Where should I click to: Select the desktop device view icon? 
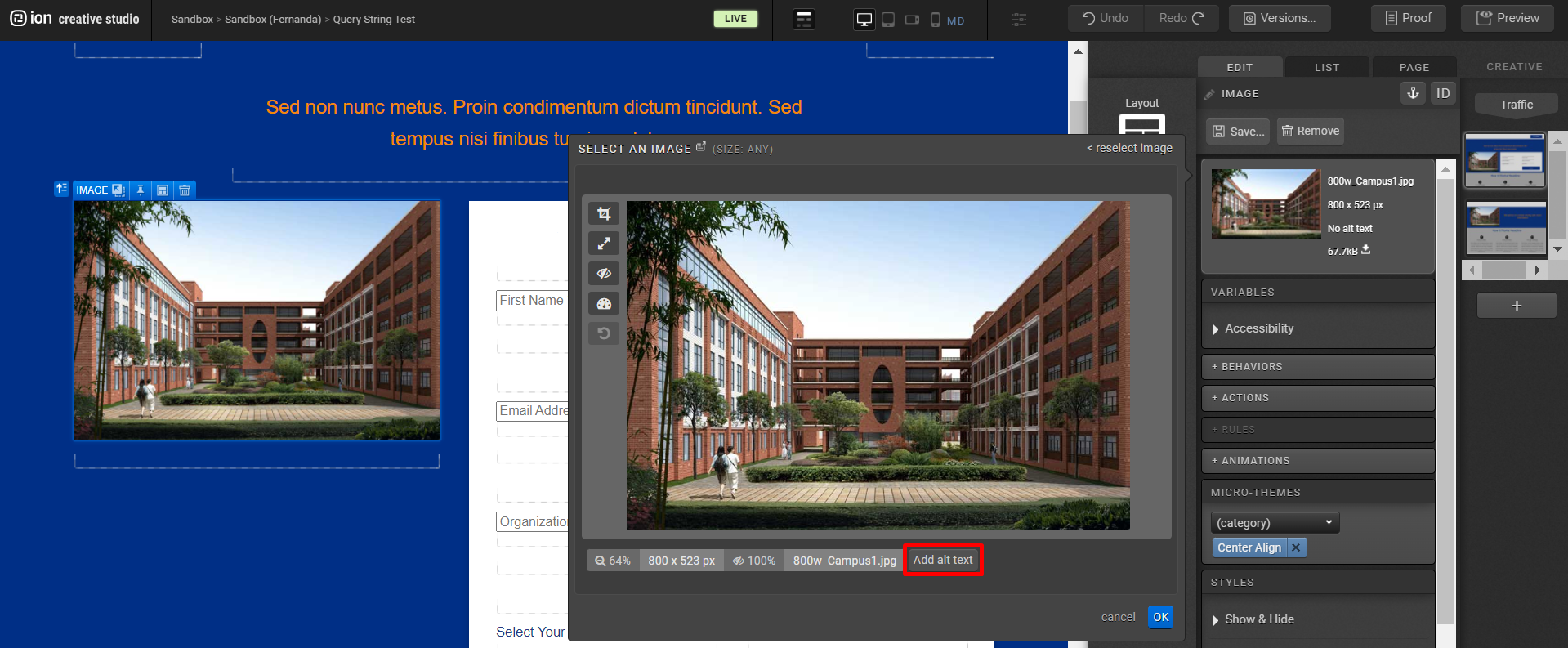(x=864, y=20)
